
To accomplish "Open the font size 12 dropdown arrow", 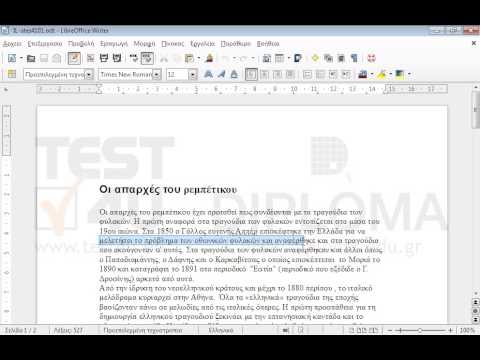I will (193, 74).
